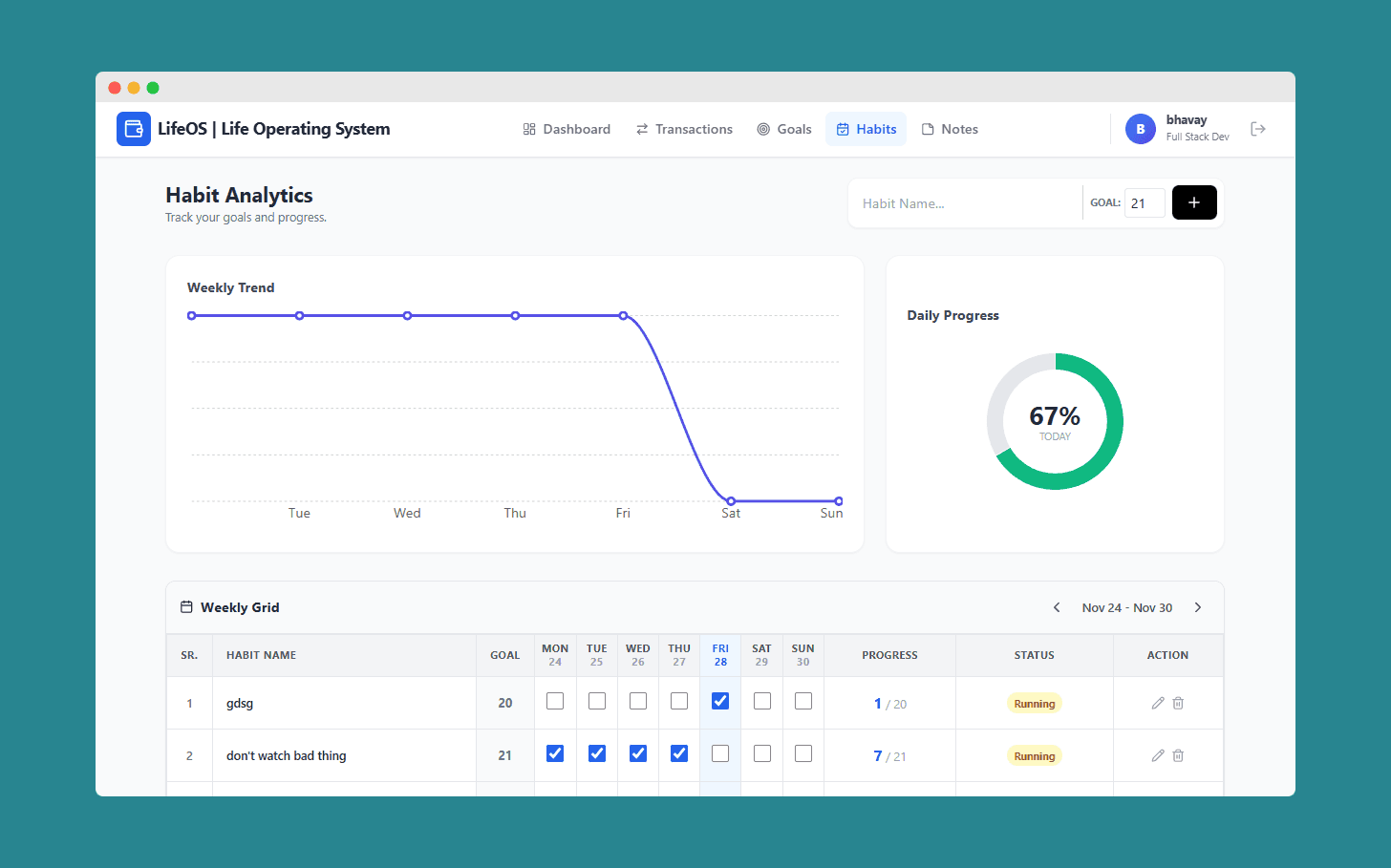Delete the gdsg habit with trash icon
The width and height of the screenshot is (1391, 868).
pos(1178,703)
